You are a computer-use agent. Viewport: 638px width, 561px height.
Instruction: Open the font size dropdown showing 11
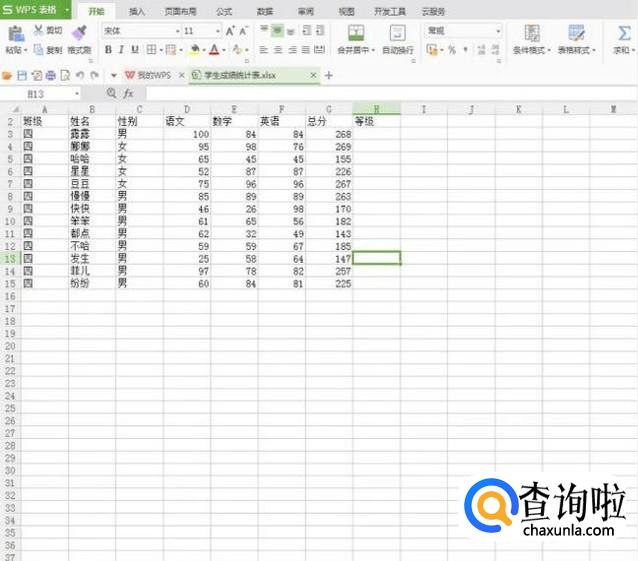218,31
